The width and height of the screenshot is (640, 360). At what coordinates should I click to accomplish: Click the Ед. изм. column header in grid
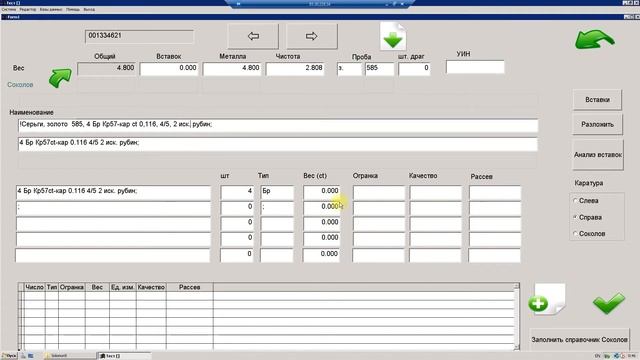[122, 287]
